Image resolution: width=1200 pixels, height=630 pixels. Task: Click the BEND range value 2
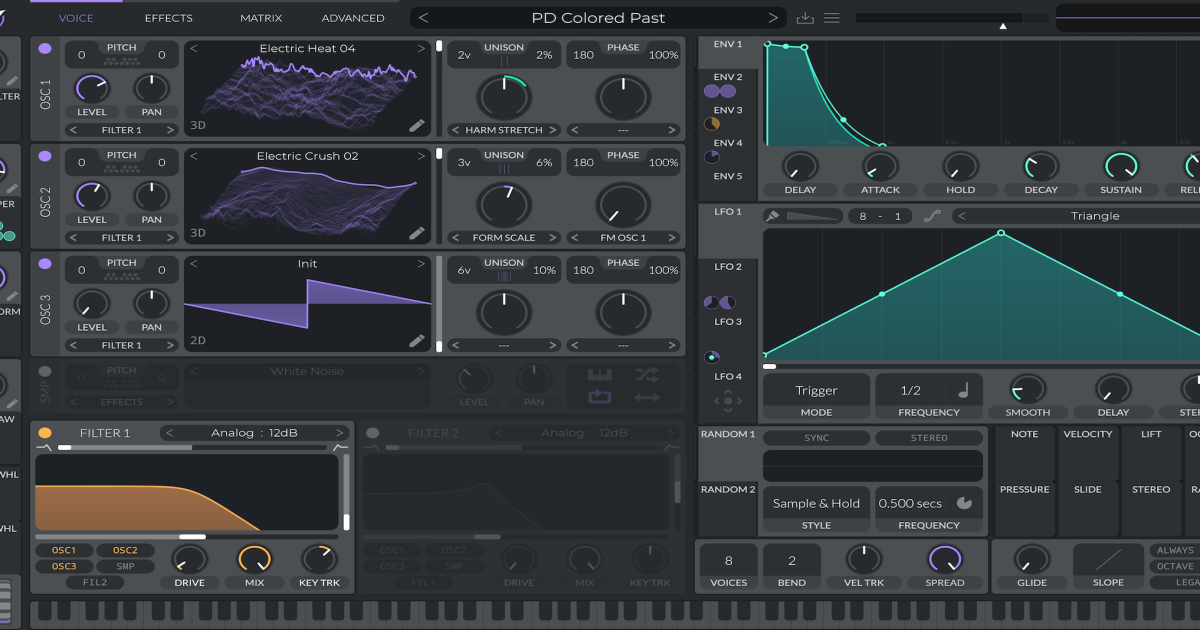[792, 560]
